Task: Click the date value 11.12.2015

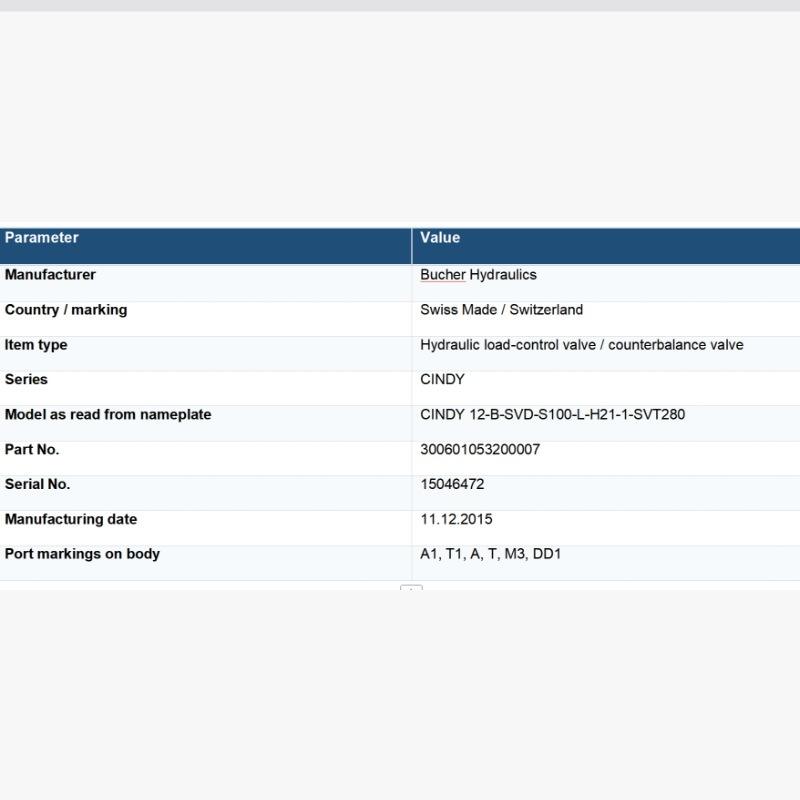Action: (x=456, y=519)
